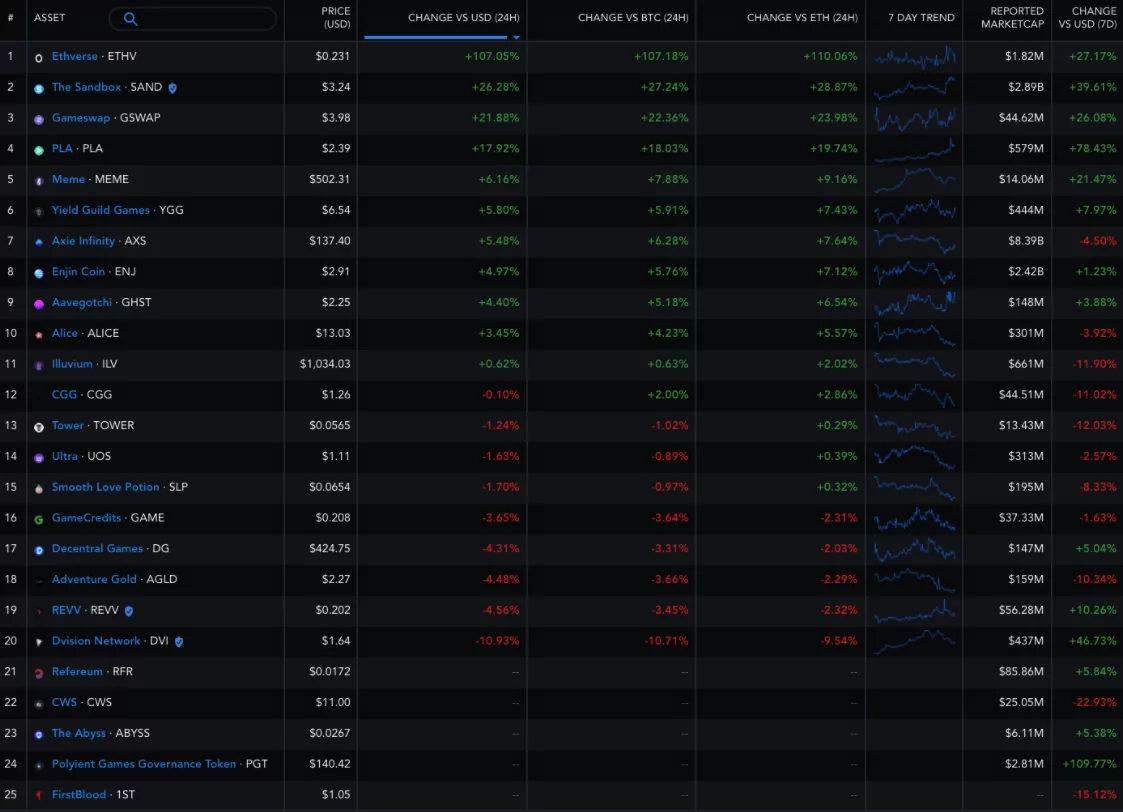This screenshot has width=1123, height=812.
Task: Click the Dvision Network logo
Action: coord(39,643)
